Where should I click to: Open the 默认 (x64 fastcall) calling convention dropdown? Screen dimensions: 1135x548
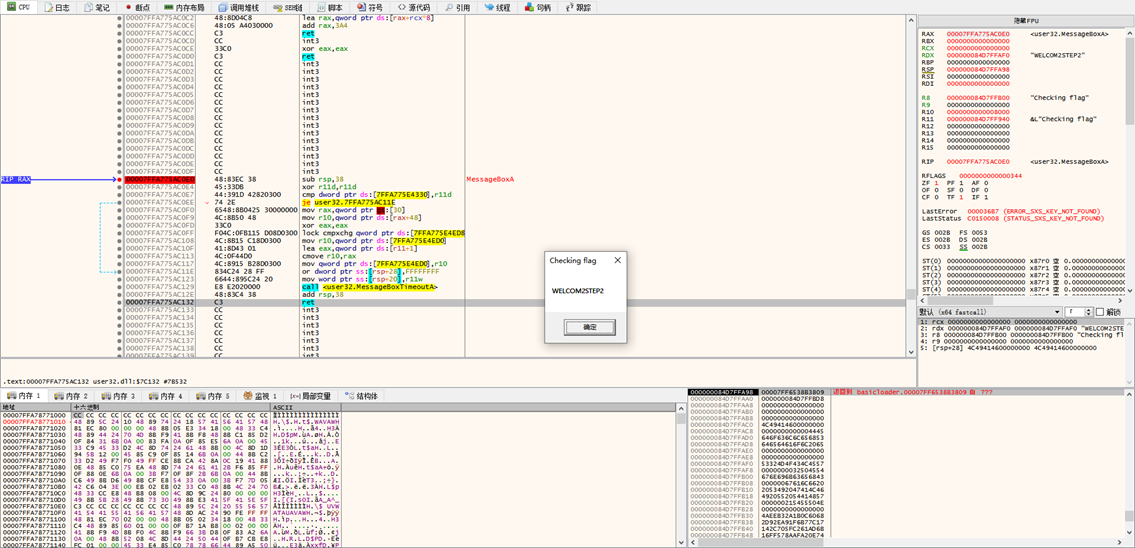[990, 312]
